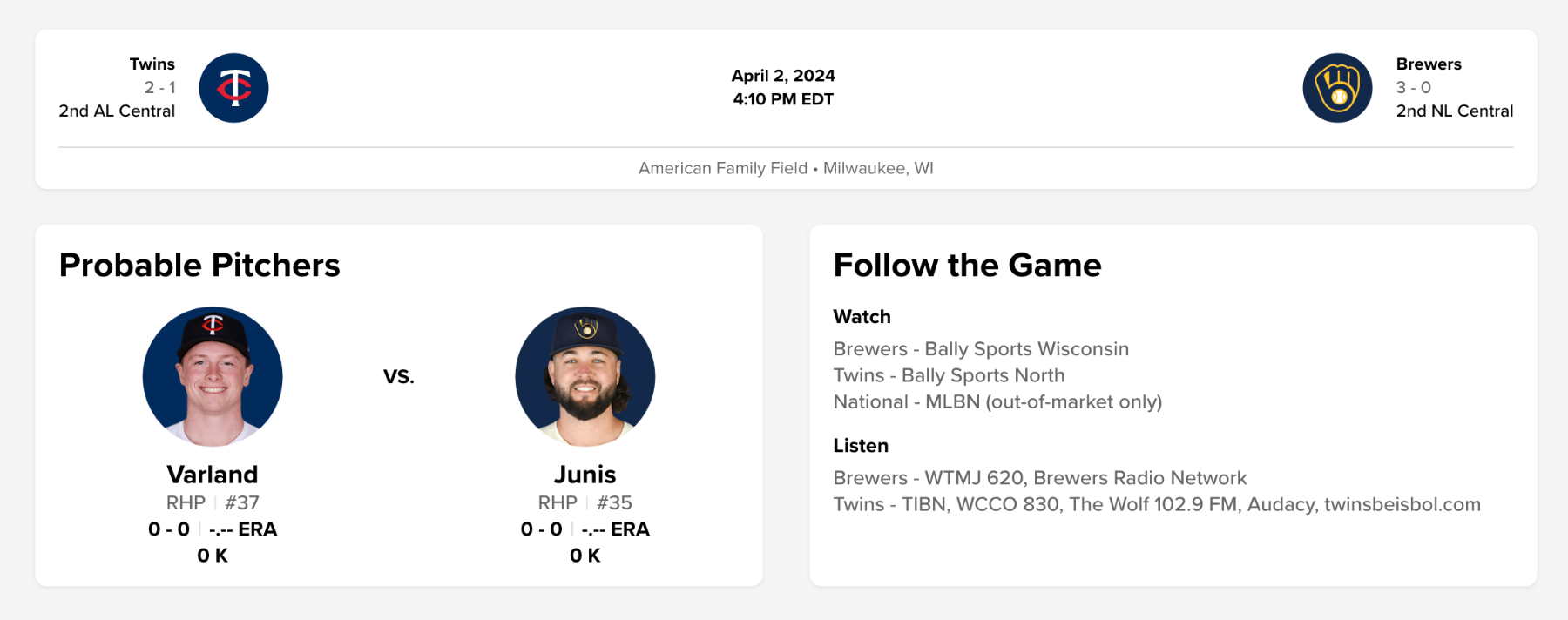Click Twins TIBN WCCO 830 radio listing
Image resolution: width=1568 pixels, height=620 pixels.
point(1156,504)
